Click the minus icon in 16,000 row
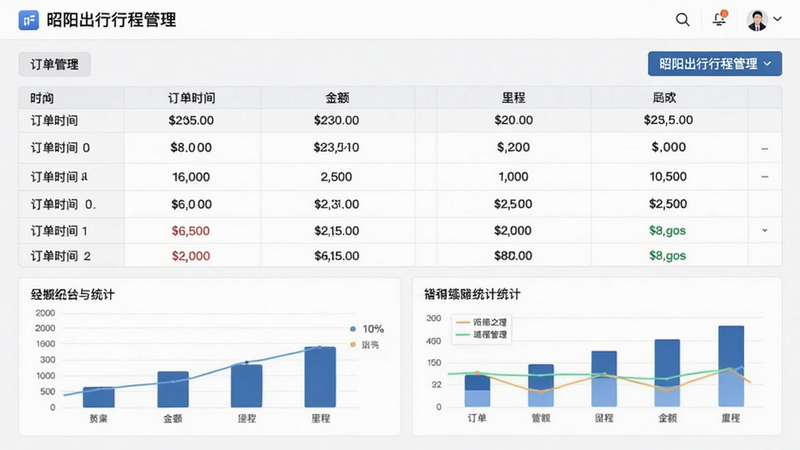Screen dimensions: 800x450 (764, 177)
